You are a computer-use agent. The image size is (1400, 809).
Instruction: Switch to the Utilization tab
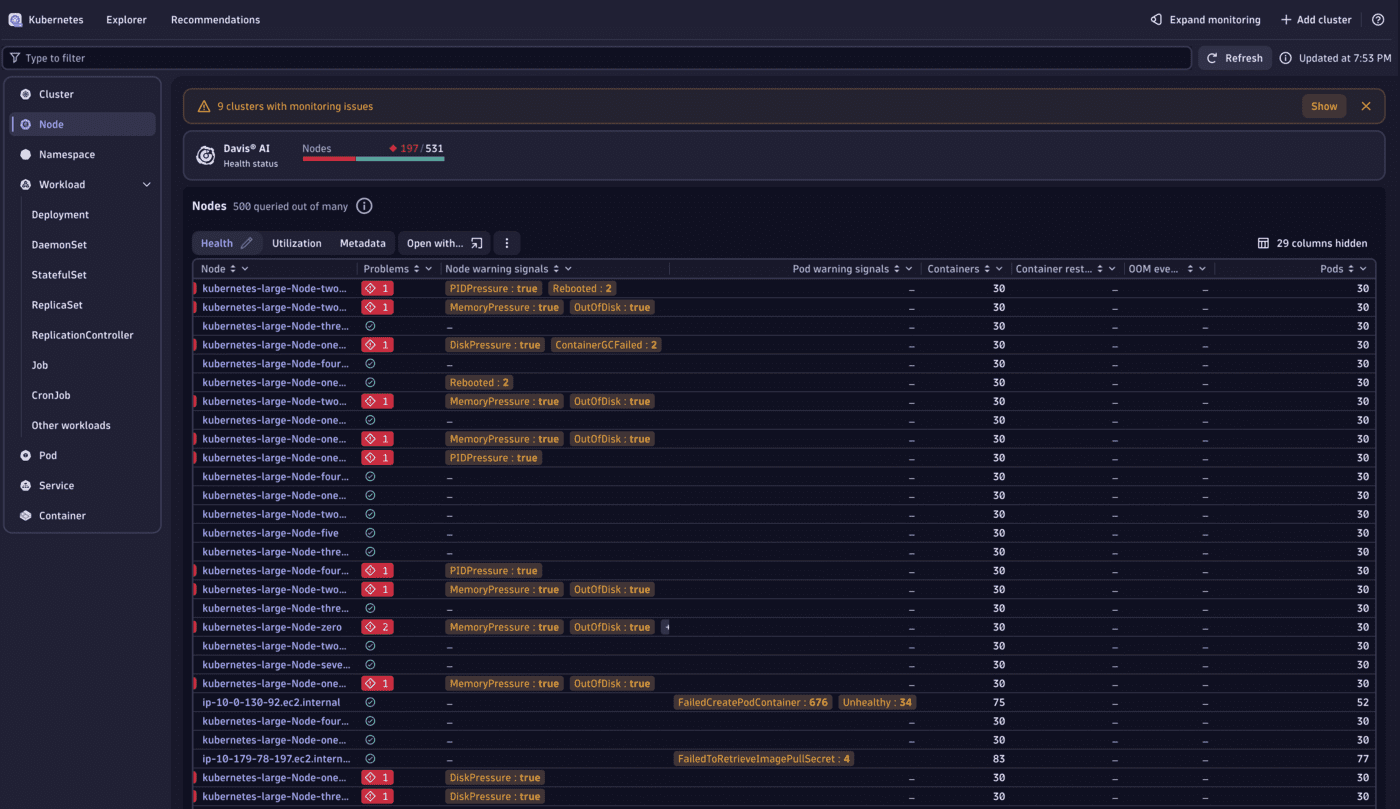[297, 243]
